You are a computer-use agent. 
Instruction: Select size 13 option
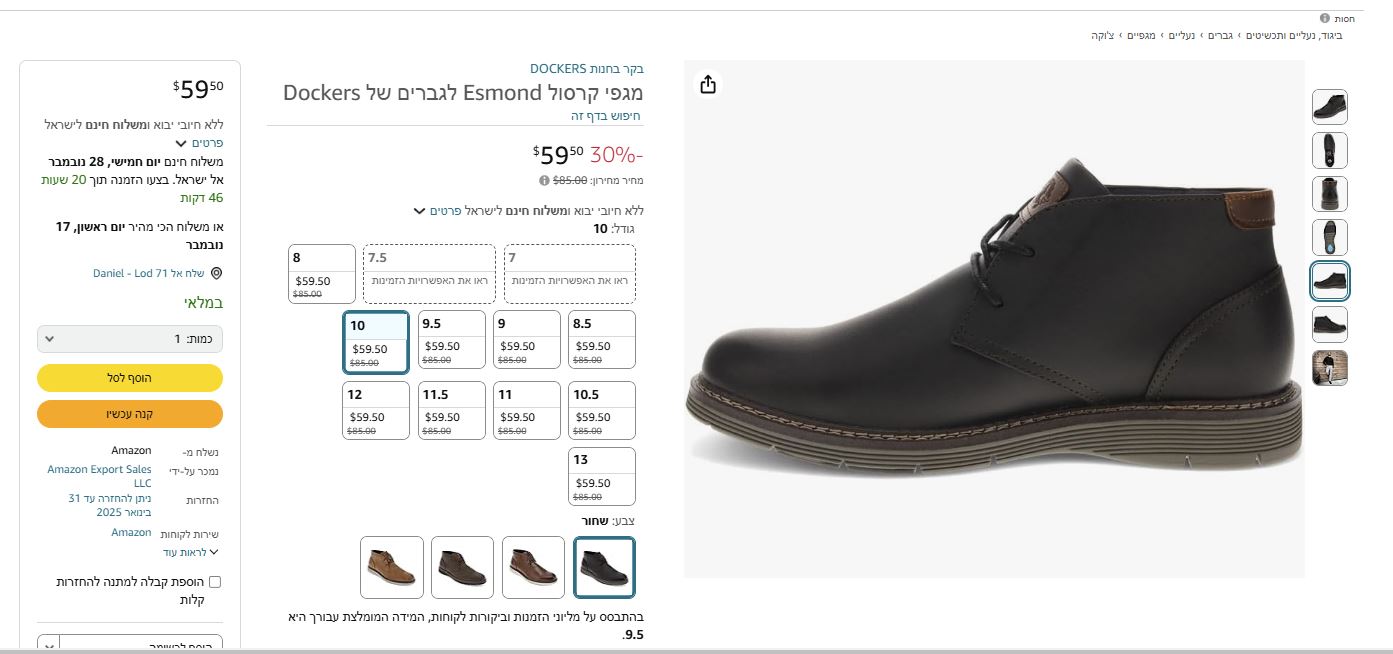602,476
